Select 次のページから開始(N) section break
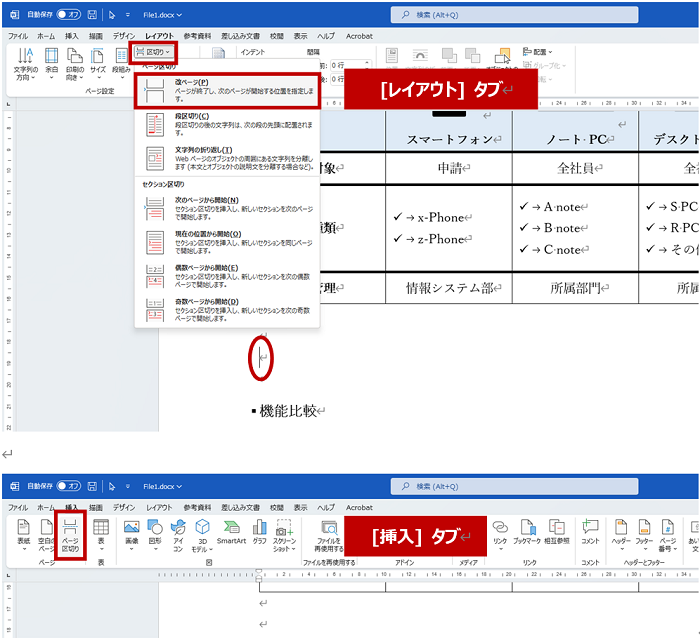Viewport: 700px width, 640px height. (228, 206)
